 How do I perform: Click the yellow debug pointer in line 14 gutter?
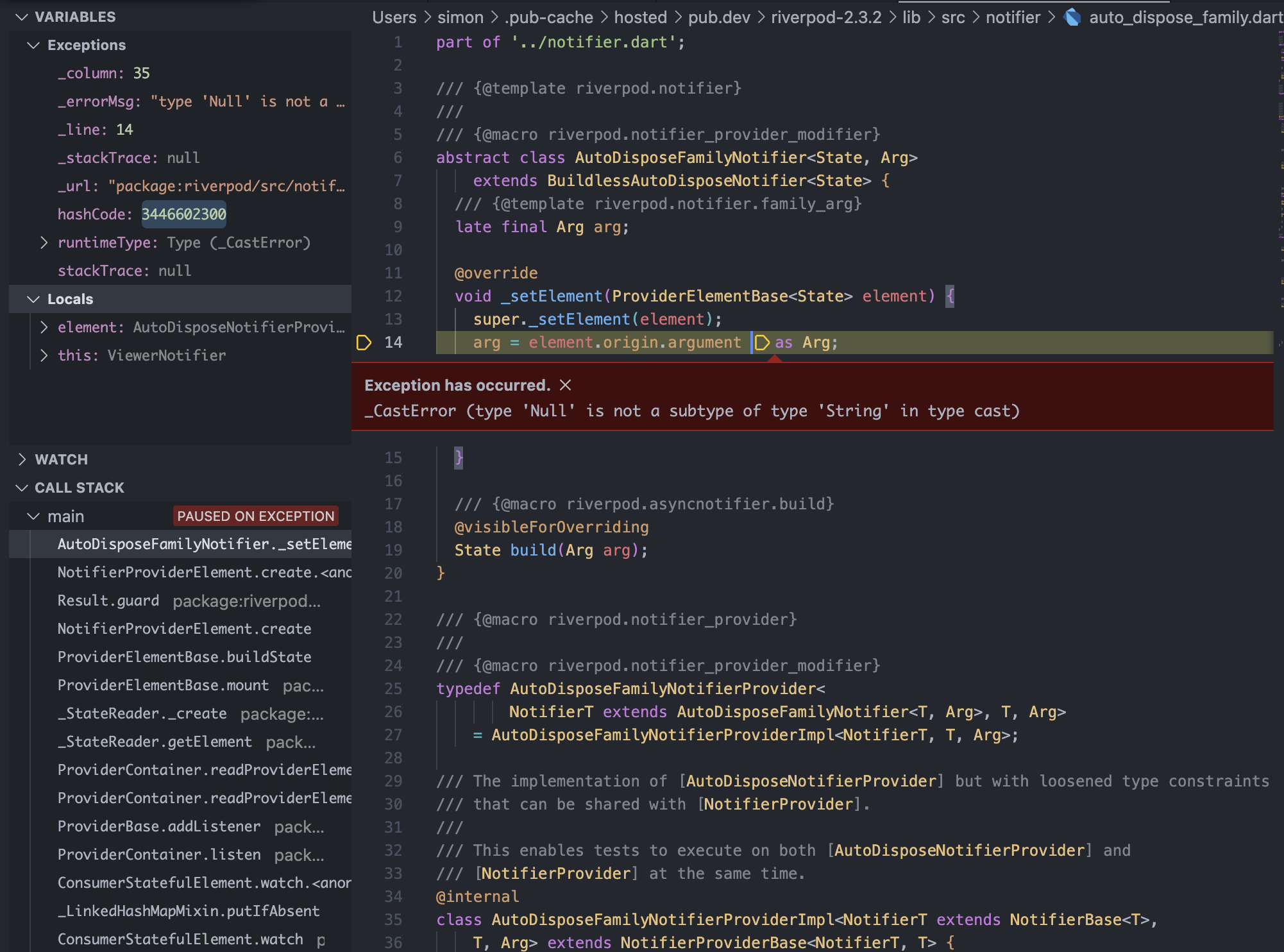364,343
